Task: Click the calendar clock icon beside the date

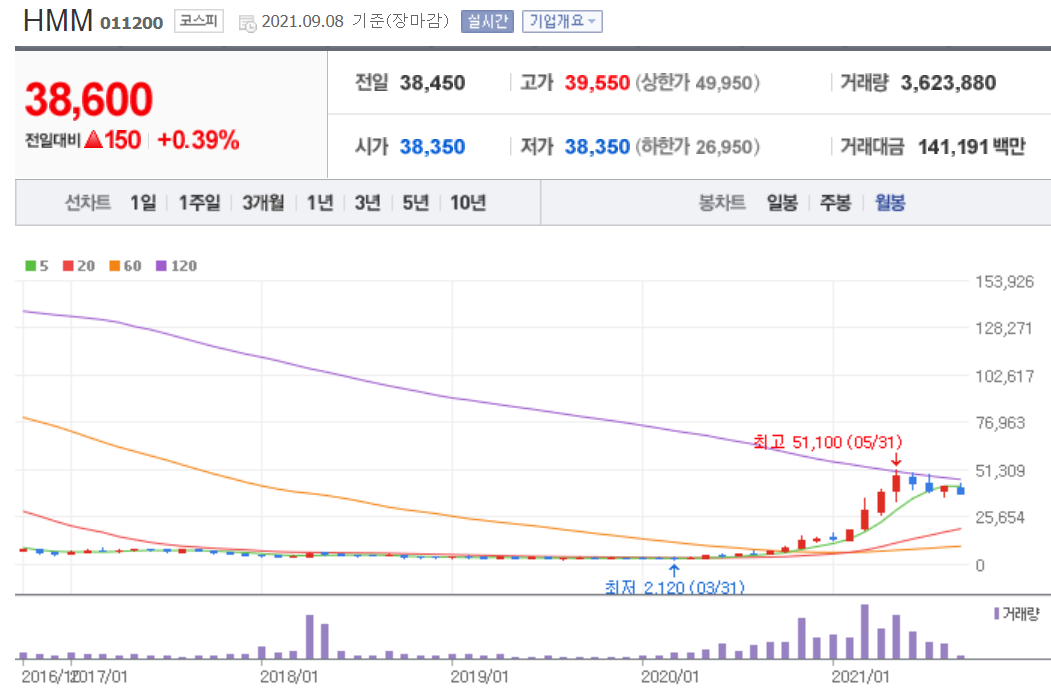Action: 247,23
